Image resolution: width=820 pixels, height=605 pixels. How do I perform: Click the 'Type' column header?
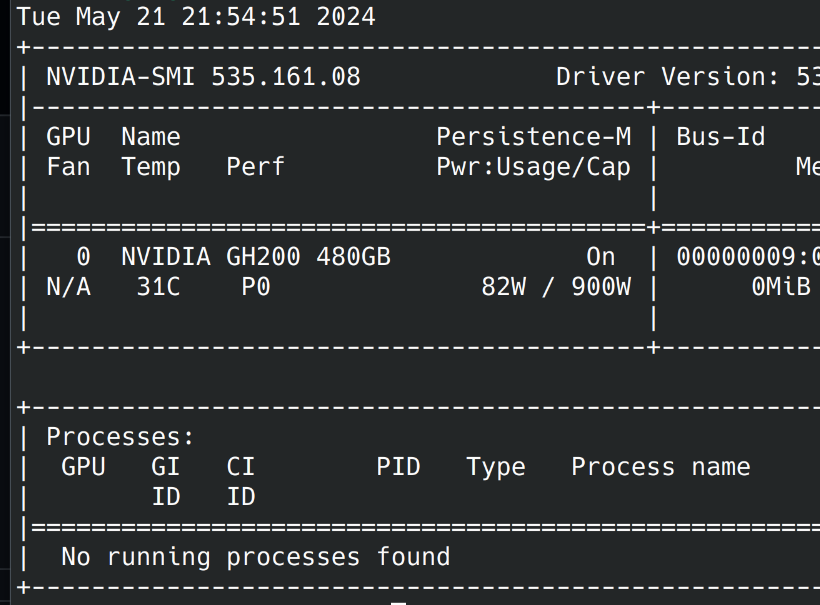point(496,468)
